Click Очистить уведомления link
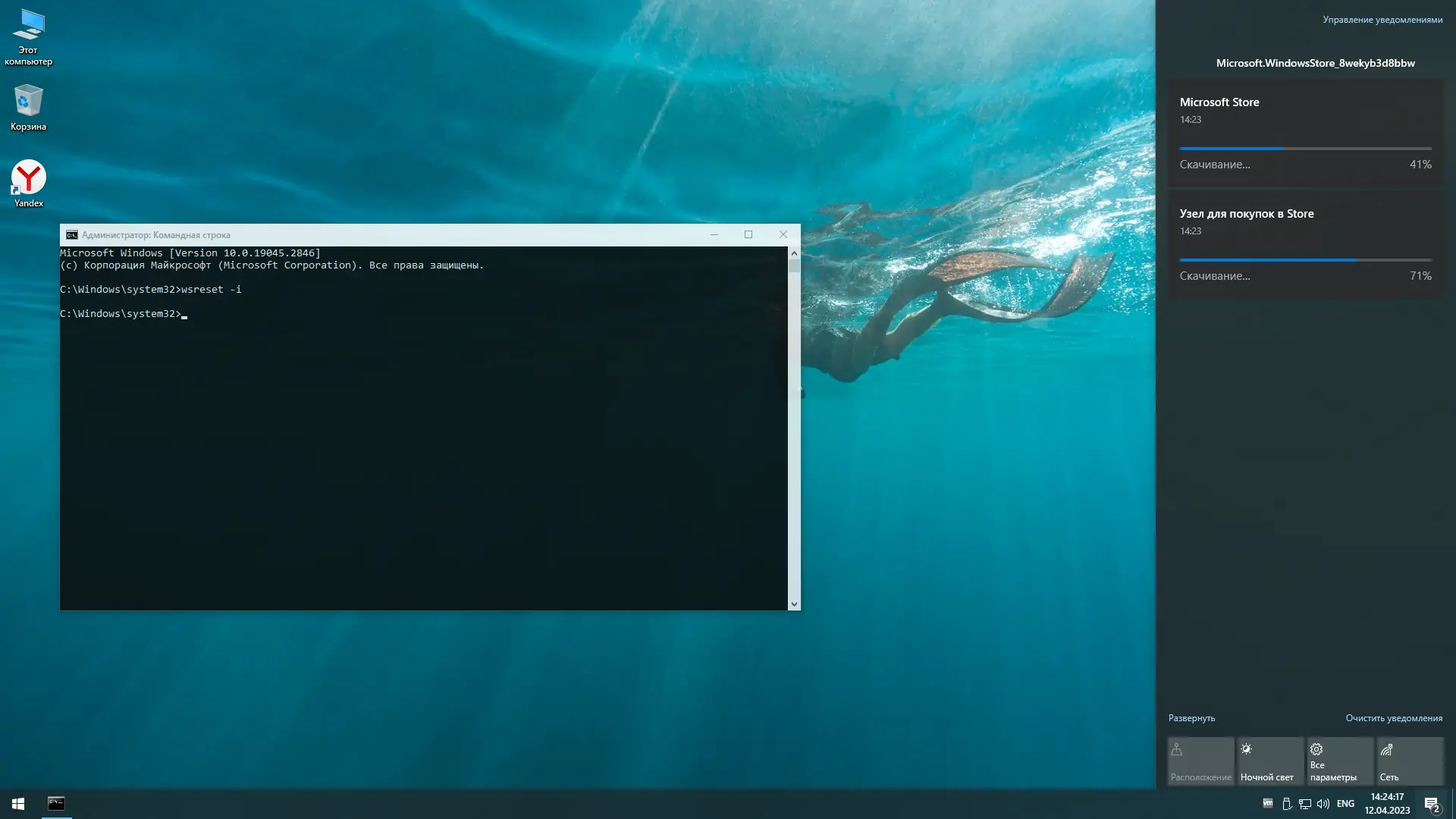1456x819 pixels. 1394,718
